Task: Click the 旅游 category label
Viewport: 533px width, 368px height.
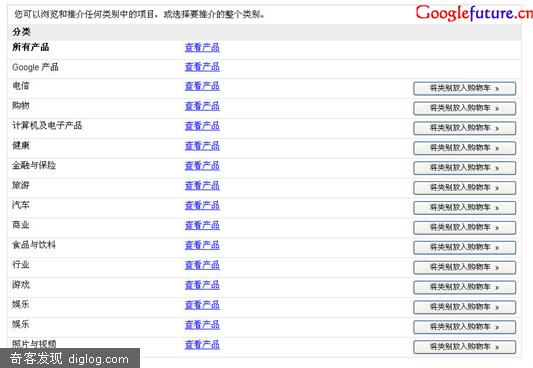Action: coord(21,185)
